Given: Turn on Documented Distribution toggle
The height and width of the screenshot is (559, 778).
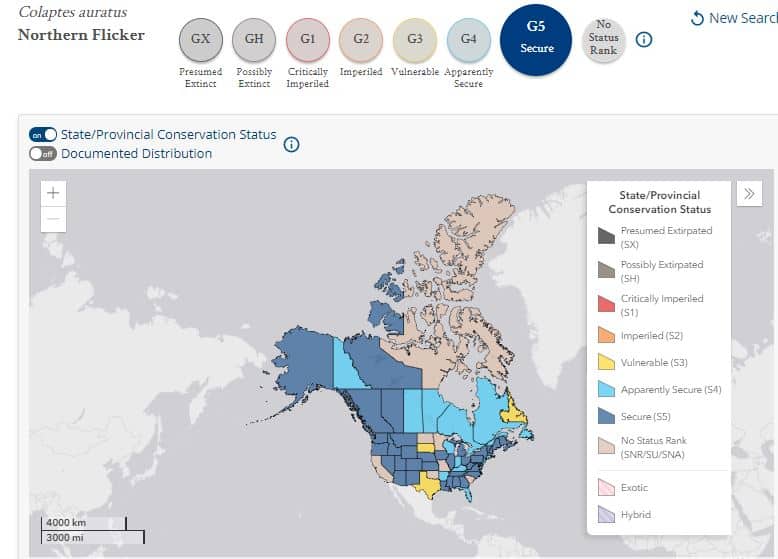Looking at the screenshot, I should [43, 154].
